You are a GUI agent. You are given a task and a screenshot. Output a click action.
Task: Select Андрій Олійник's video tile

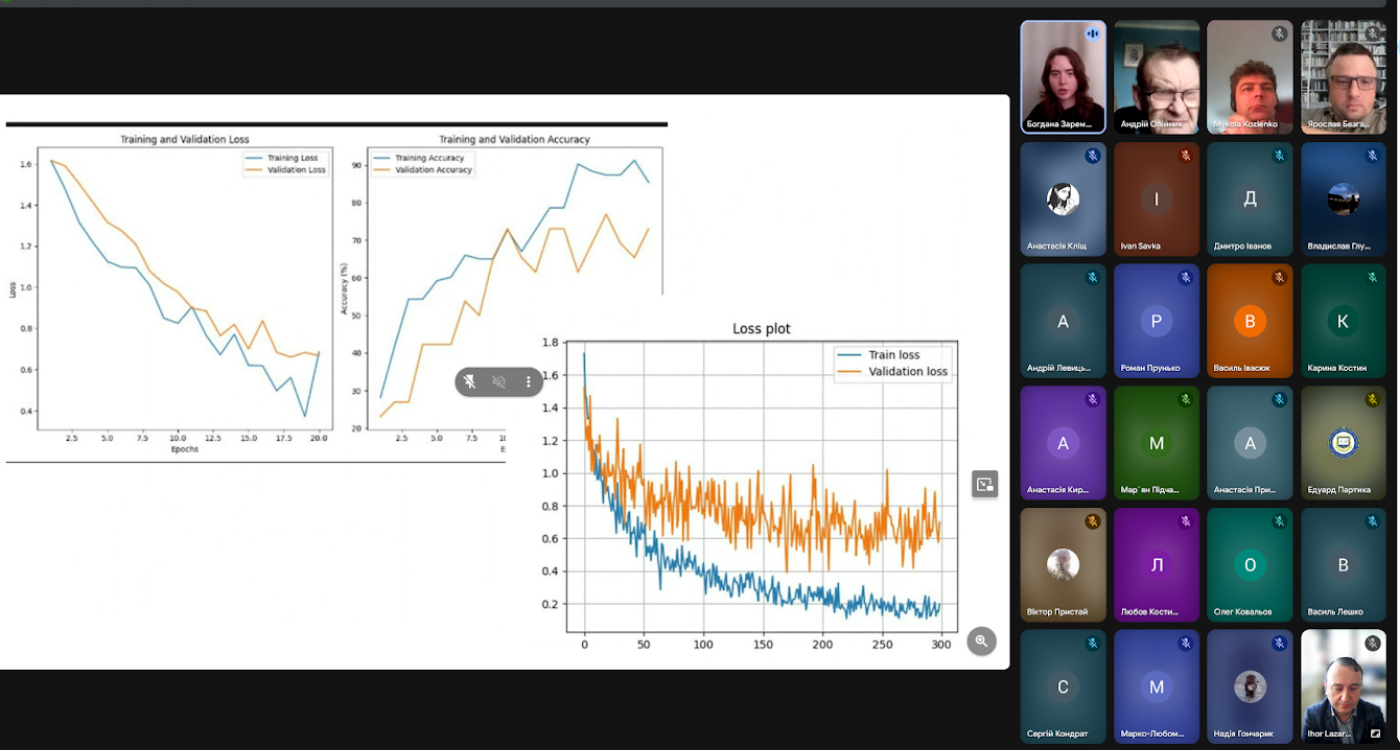1156,77
